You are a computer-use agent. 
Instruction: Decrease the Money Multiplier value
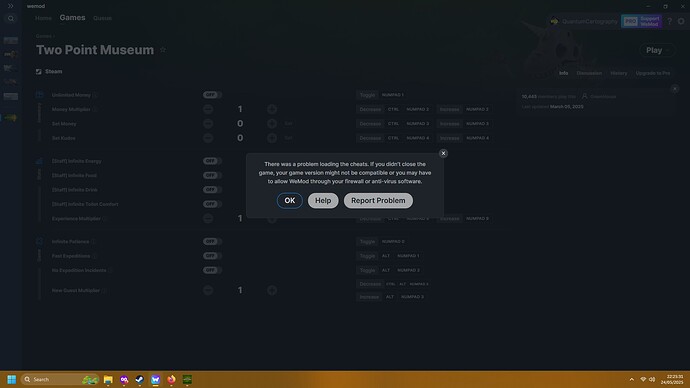point(208,109)
